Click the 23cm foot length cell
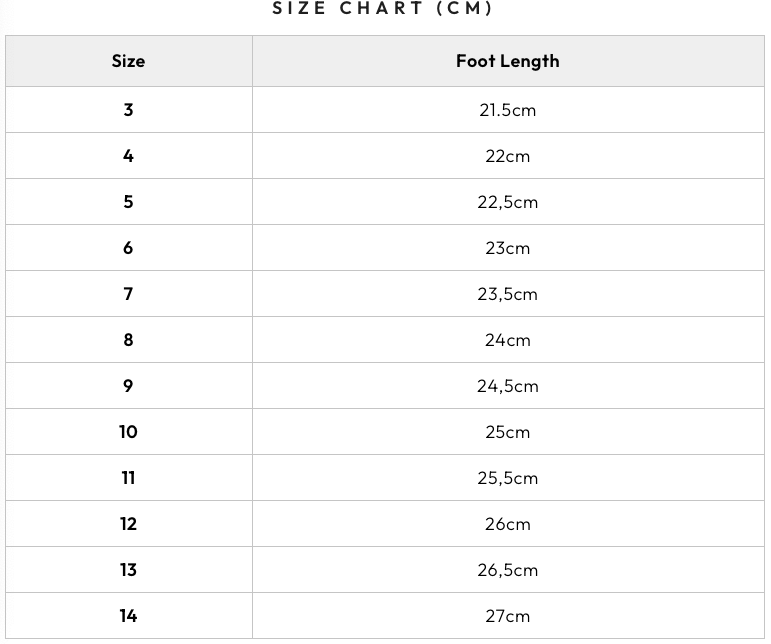Screen dimensions: 771x644 (x=508, y=248)
